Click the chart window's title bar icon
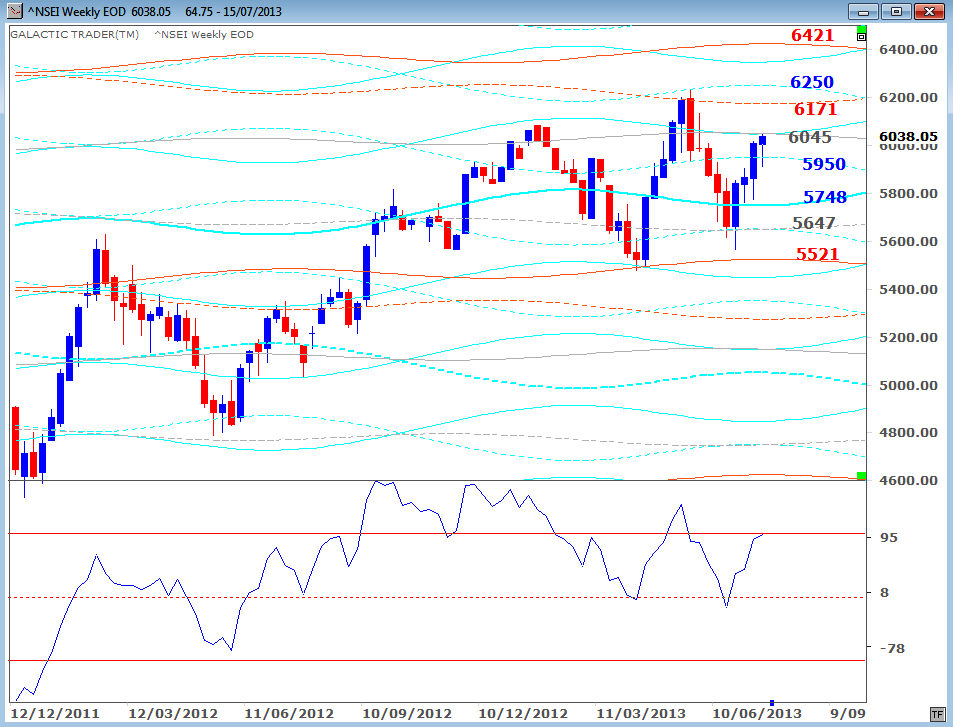The image size is (953, 727). tap(14, 11)
